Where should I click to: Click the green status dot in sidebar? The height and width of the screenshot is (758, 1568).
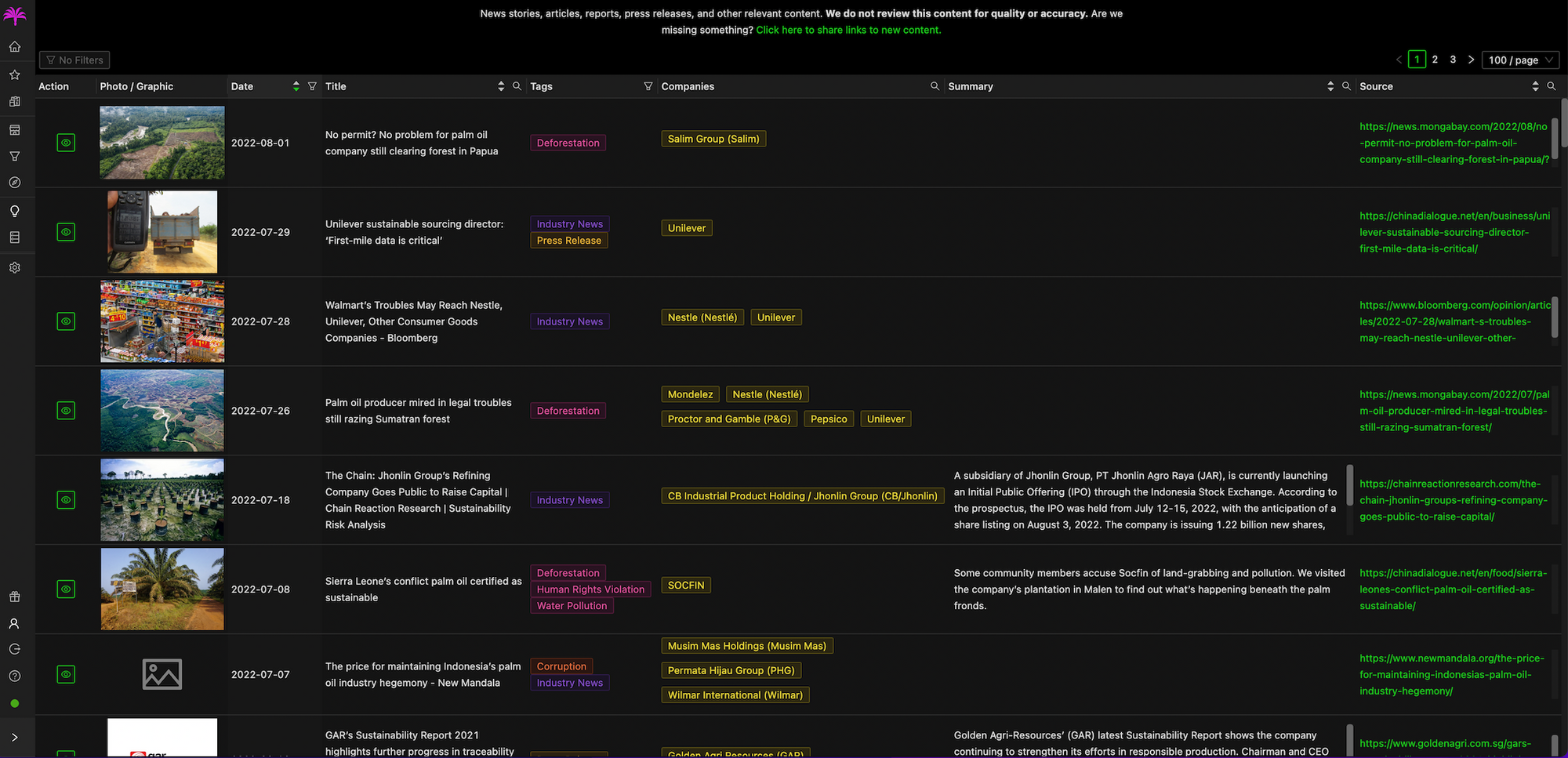(x=14, y=704)
